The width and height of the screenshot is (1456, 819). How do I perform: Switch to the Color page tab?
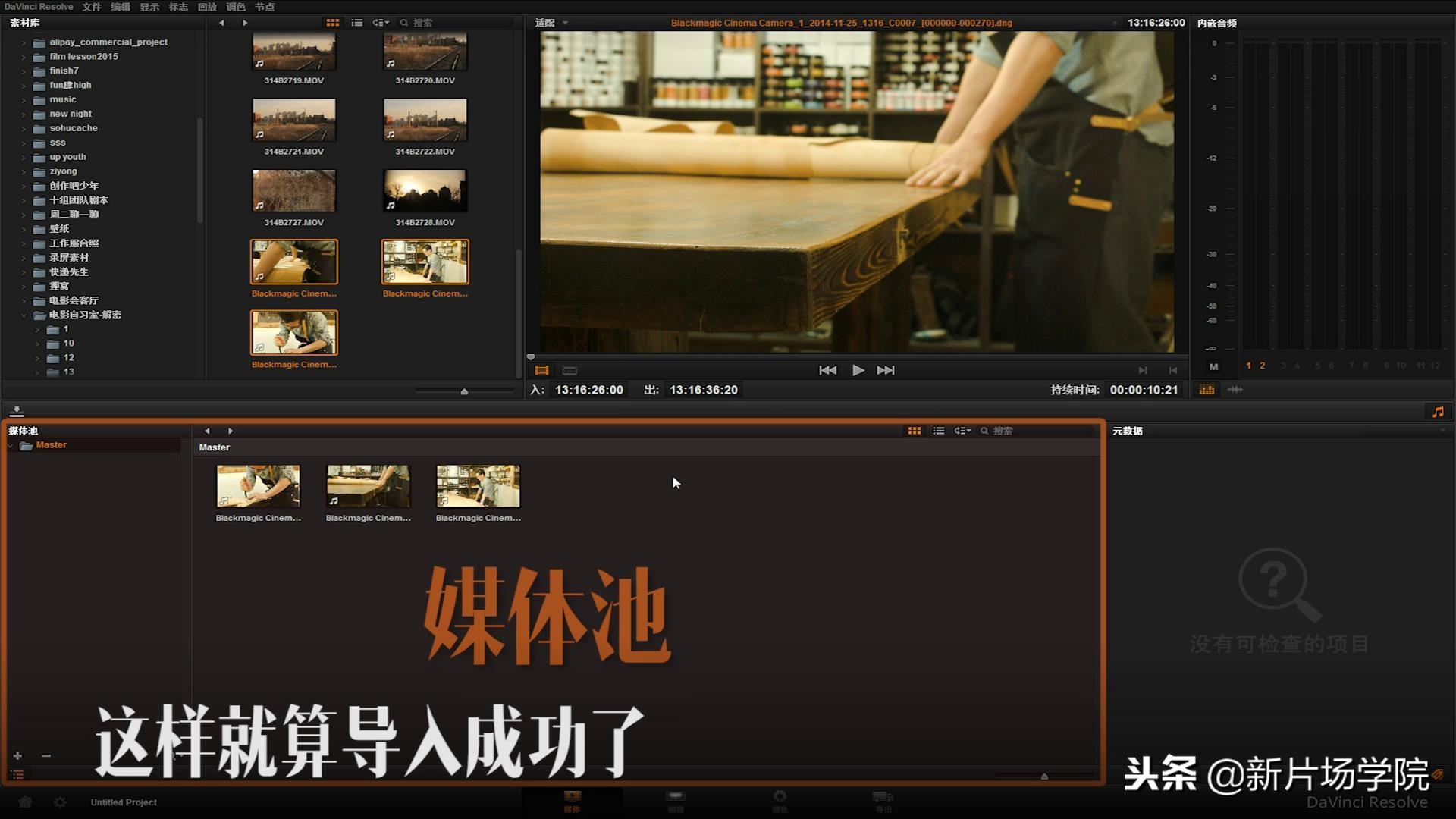coord(780,802)
